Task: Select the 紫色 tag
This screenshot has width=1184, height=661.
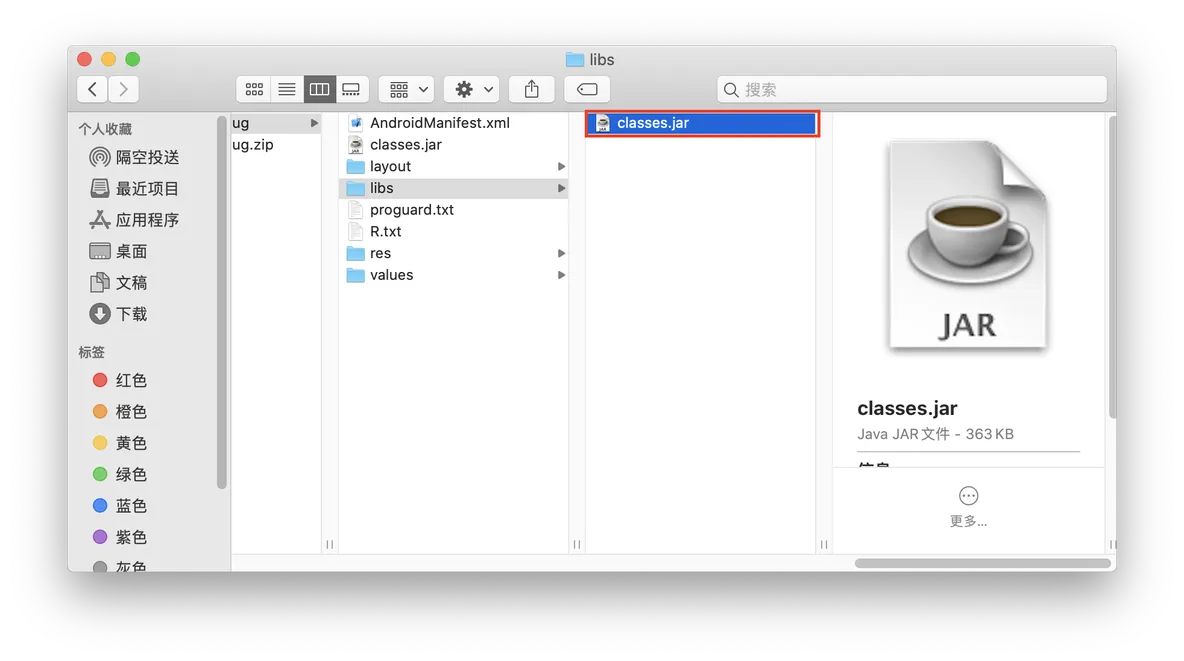Action: pos(120,537)
